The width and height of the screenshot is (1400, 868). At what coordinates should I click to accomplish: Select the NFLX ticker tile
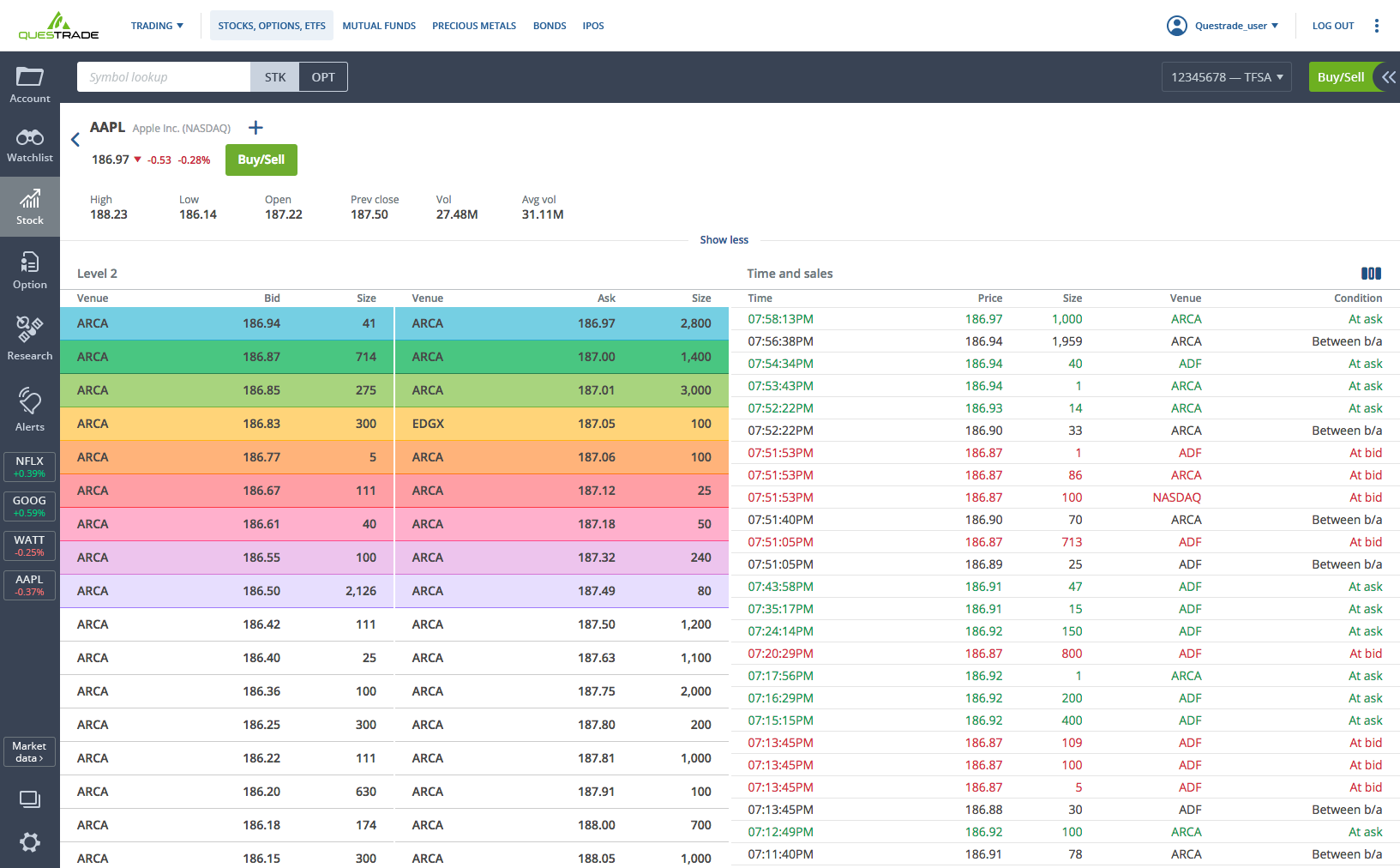pos(30,467)
